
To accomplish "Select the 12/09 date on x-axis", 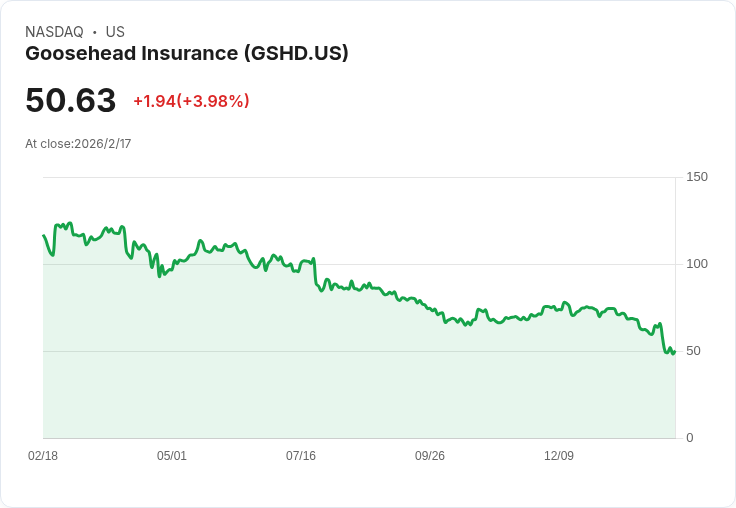I will (x=559, y=456).
